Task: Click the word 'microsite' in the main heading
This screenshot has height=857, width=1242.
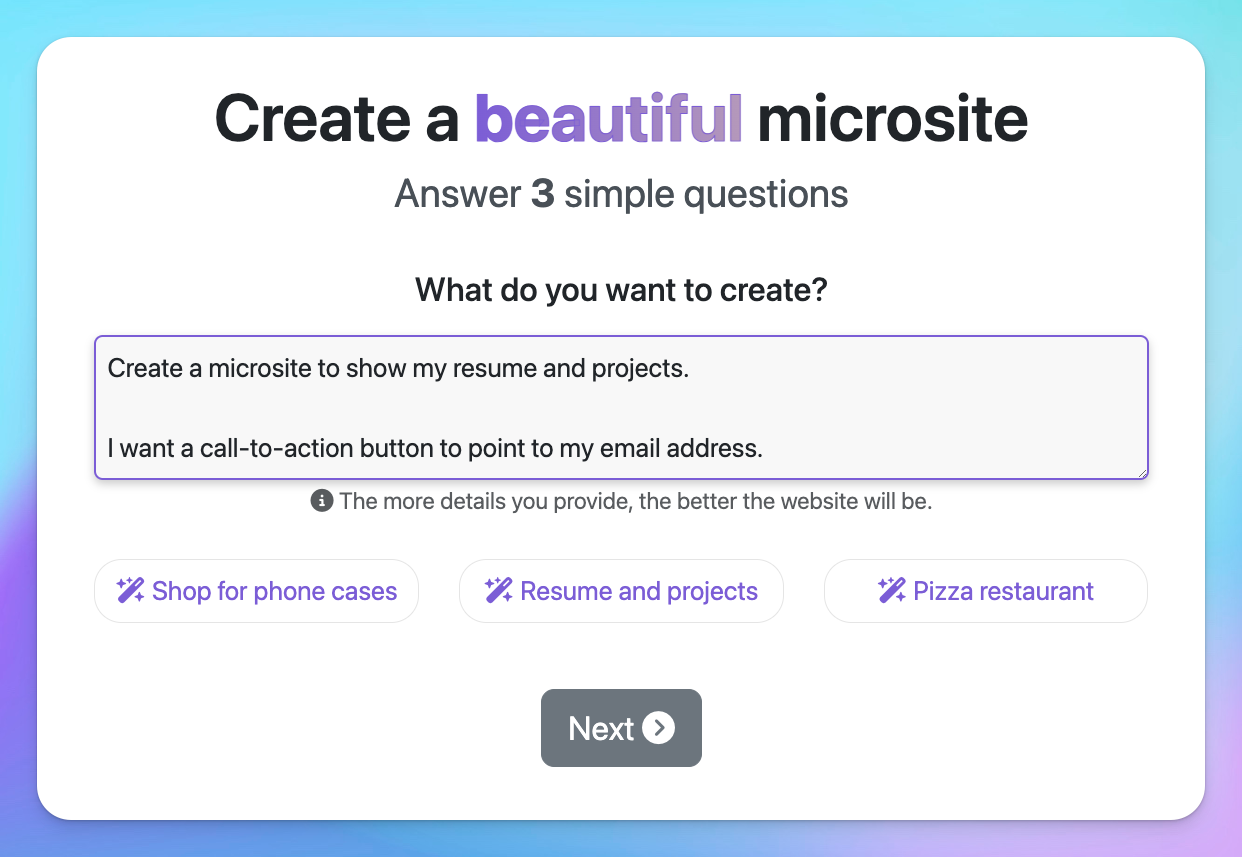Action: tap(893, 118)
